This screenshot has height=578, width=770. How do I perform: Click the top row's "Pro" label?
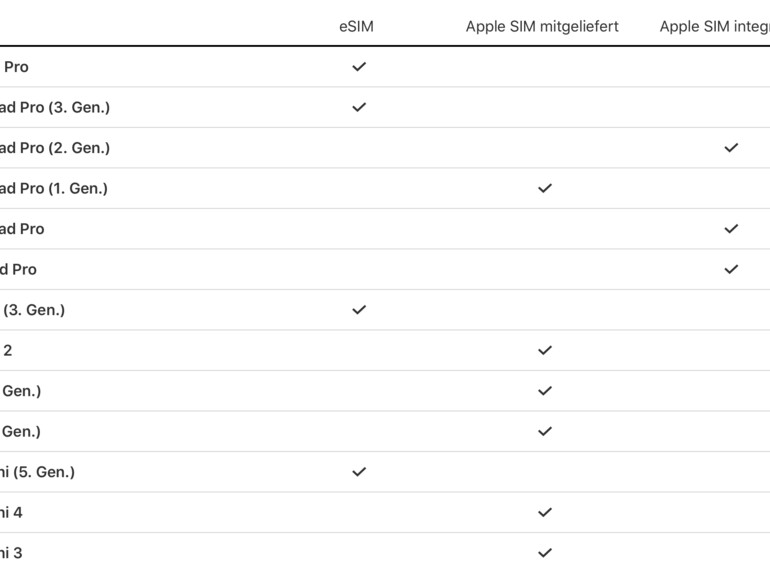(x=16, y=67)
